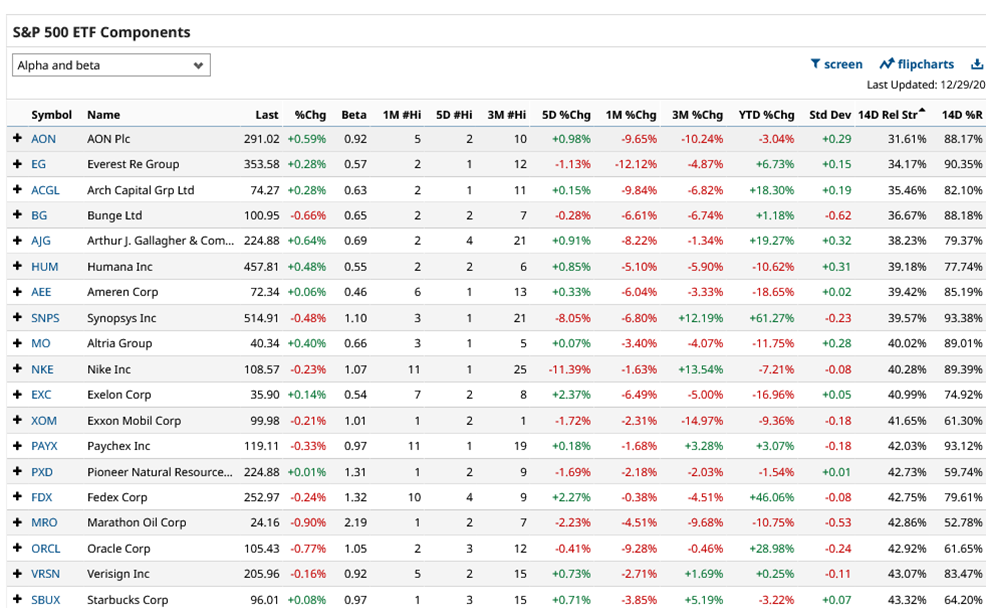The height and width of the screenshot is (608, 986).
Task: Click the plus icon beside ORCL
Action: tap(19, 548)
